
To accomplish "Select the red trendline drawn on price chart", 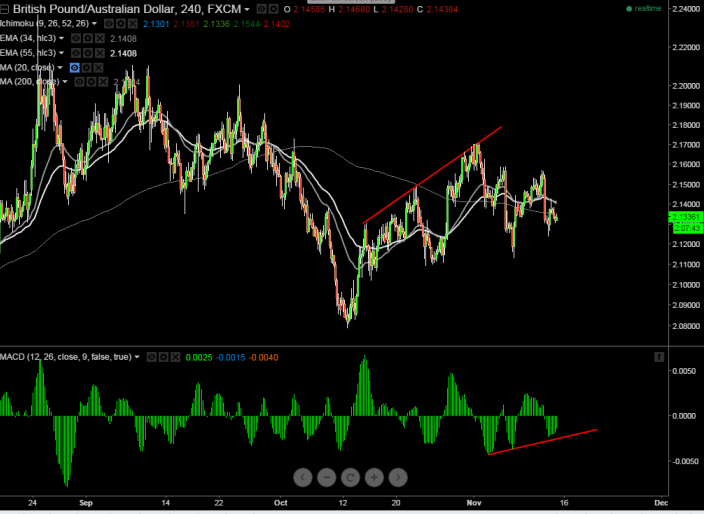I will 432,176.
